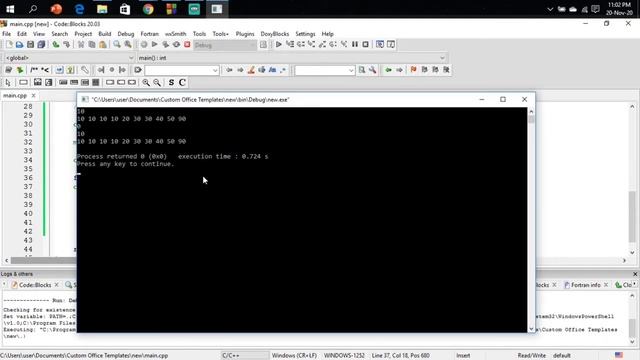Image resolution: width=640 pixels, height=360 pixels.
Task: Close the main.cpp tab
Action: 33,96
